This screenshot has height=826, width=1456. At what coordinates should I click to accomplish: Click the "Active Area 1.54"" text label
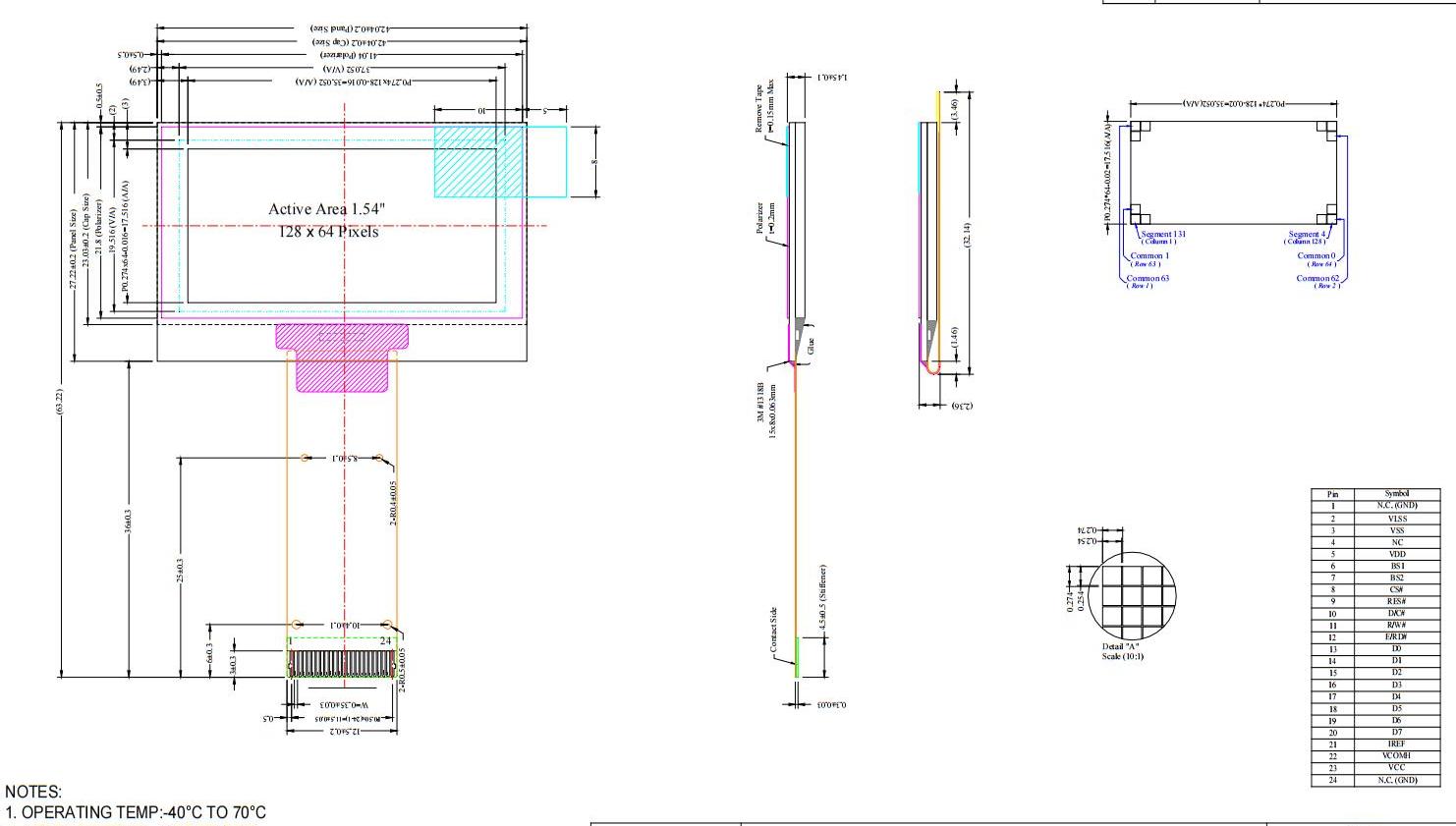click(x=326, y=209)
